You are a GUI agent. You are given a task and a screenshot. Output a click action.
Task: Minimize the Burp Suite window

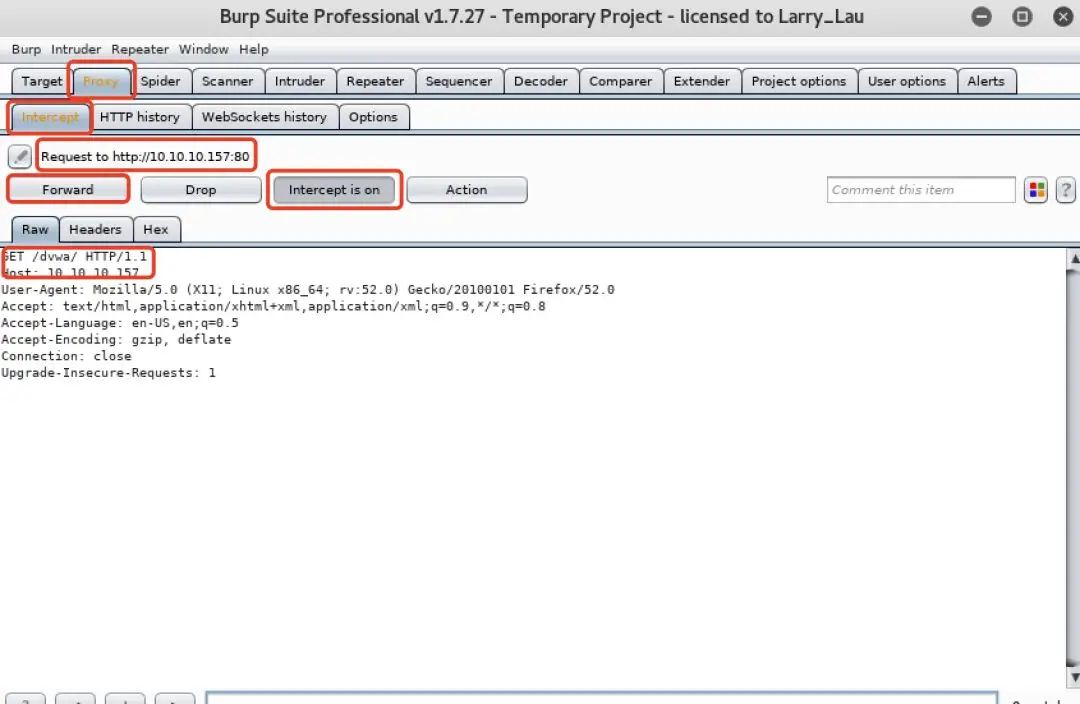(982, 17)
